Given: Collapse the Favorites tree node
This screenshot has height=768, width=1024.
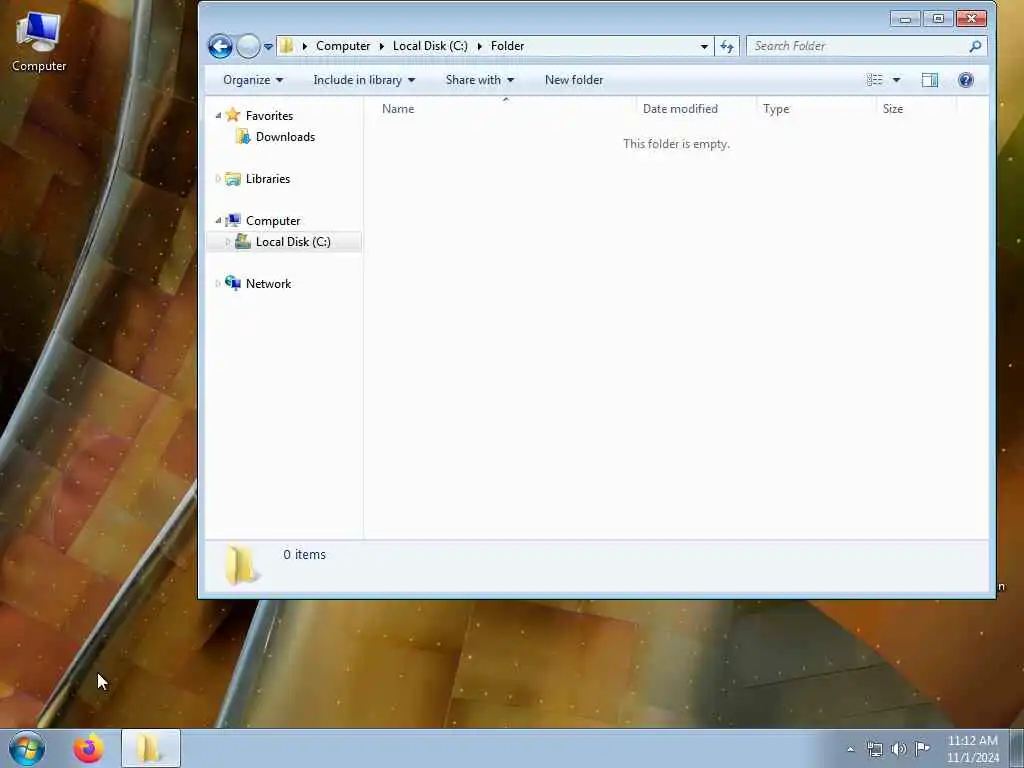Looking at the screenshot, I should (218, 116).
